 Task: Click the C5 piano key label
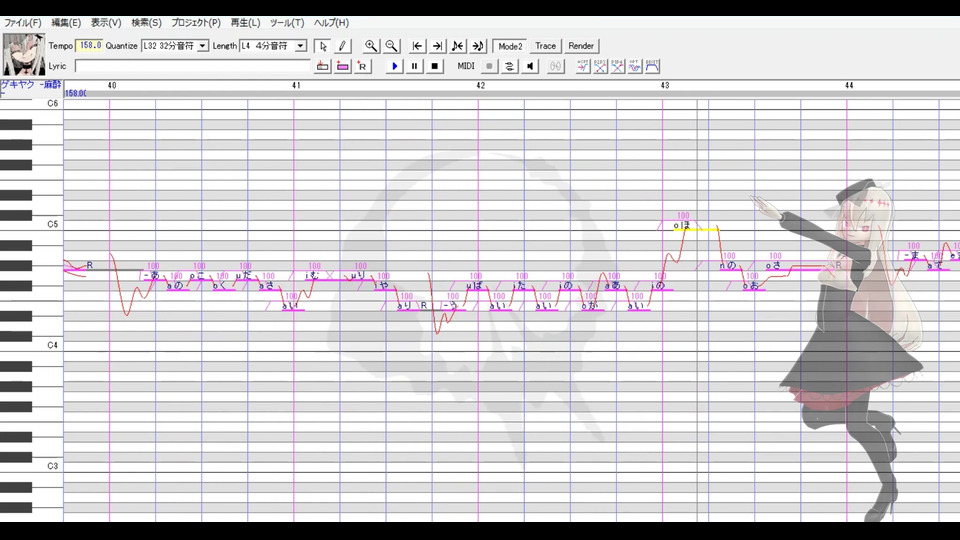[x=53, y=224]
